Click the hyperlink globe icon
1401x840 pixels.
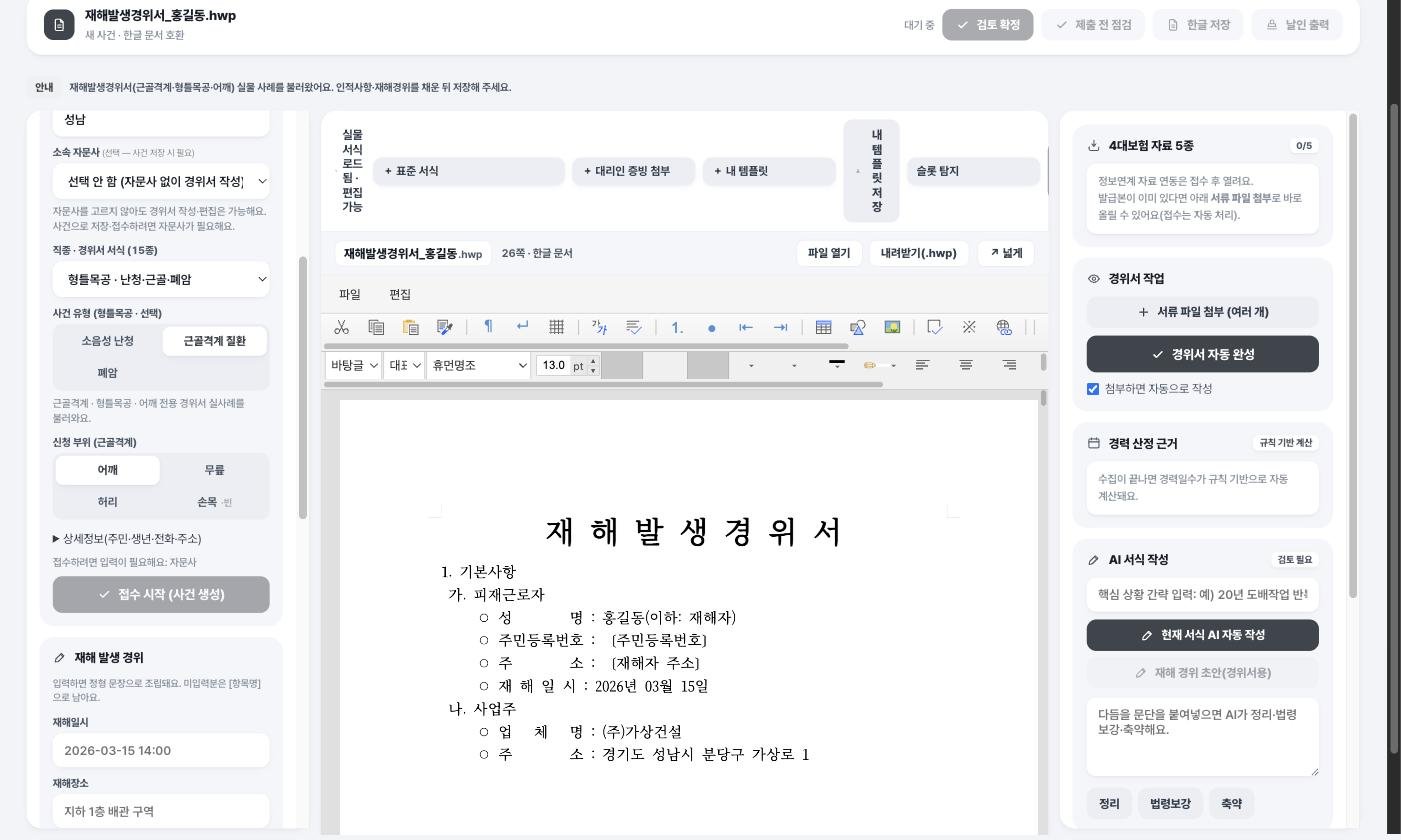1004,327
